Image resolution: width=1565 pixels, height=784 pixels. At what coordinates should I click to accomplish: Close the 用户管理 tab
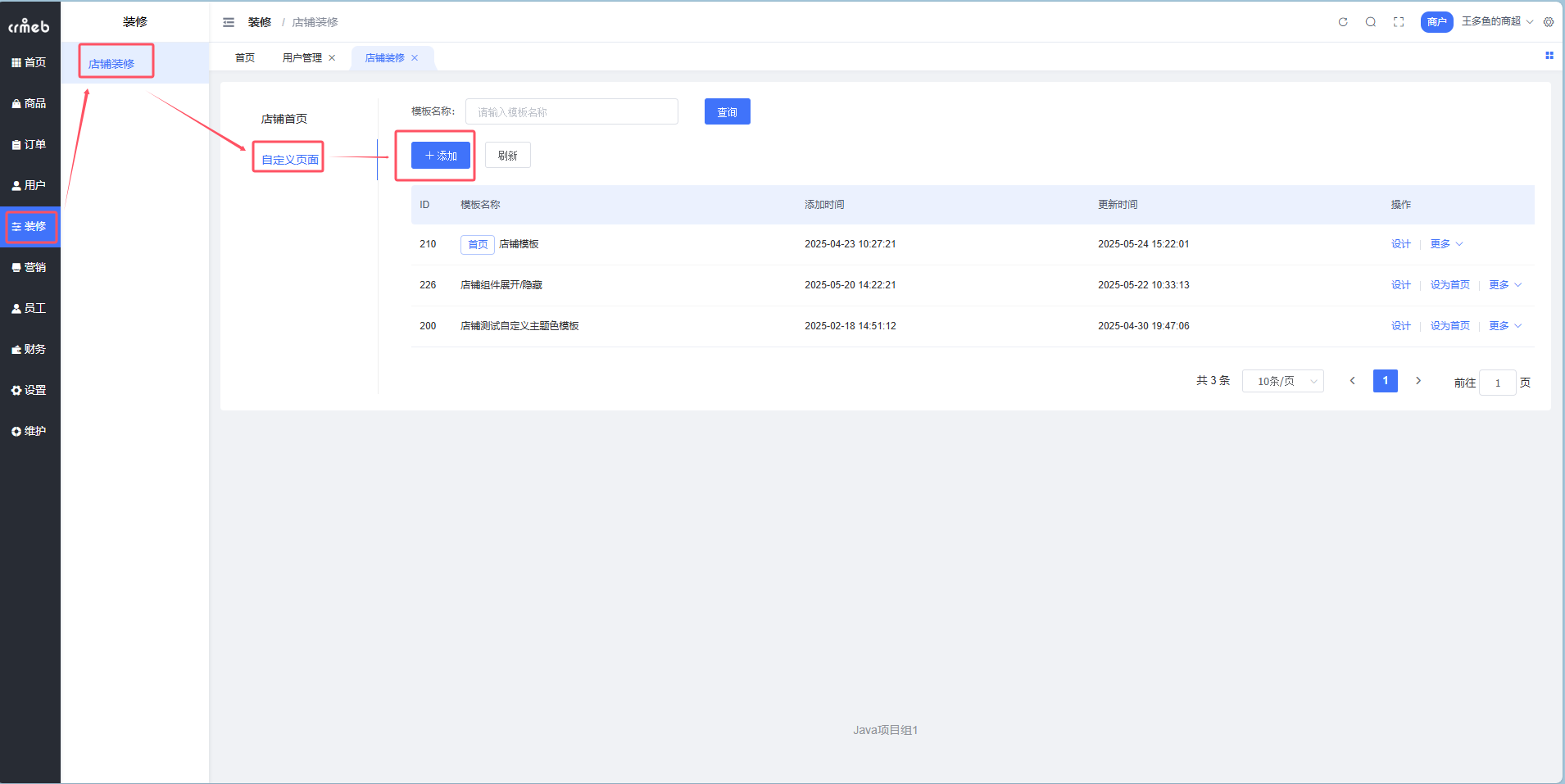tap(332, 58)
